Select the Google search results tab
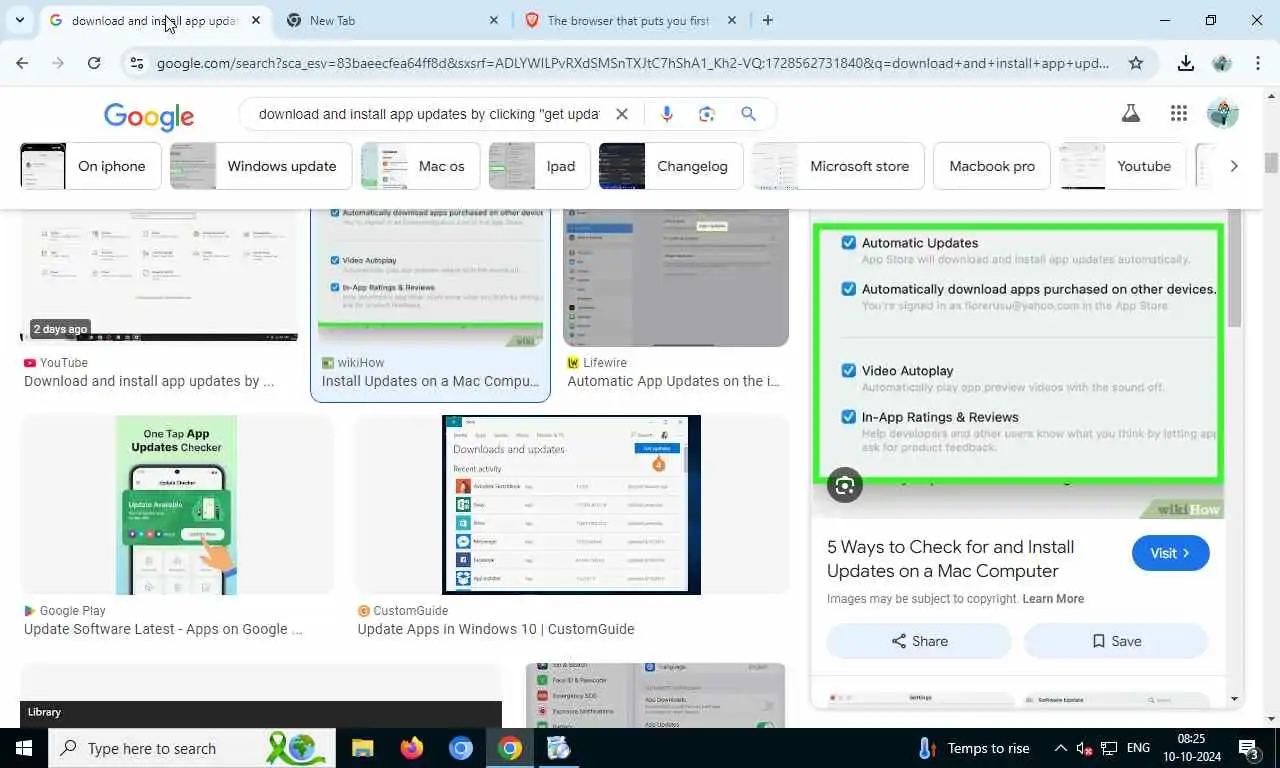This screenshot has width=1280, height=768. [155, 20]
